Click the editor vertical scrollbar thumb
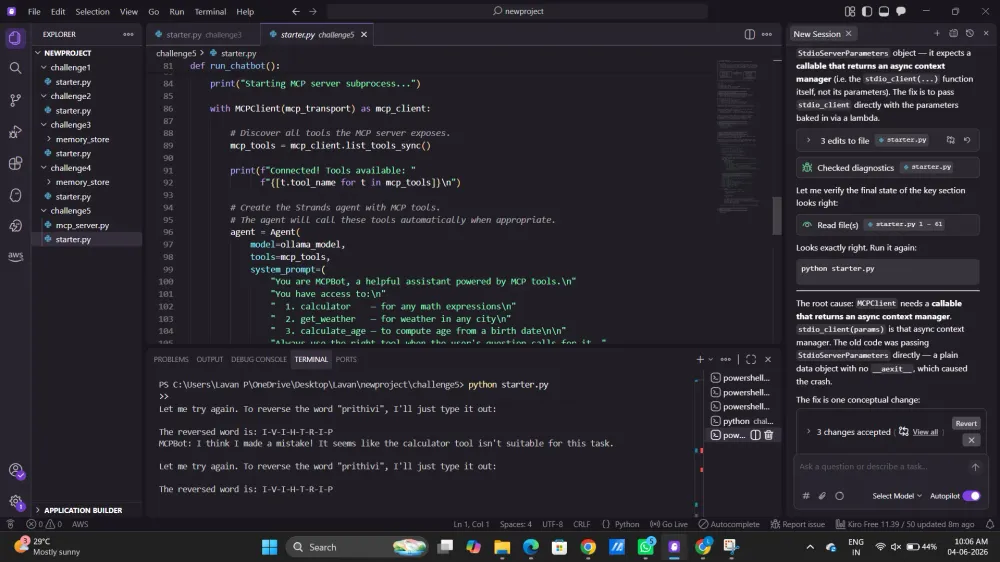 click(x=777, y=216)
